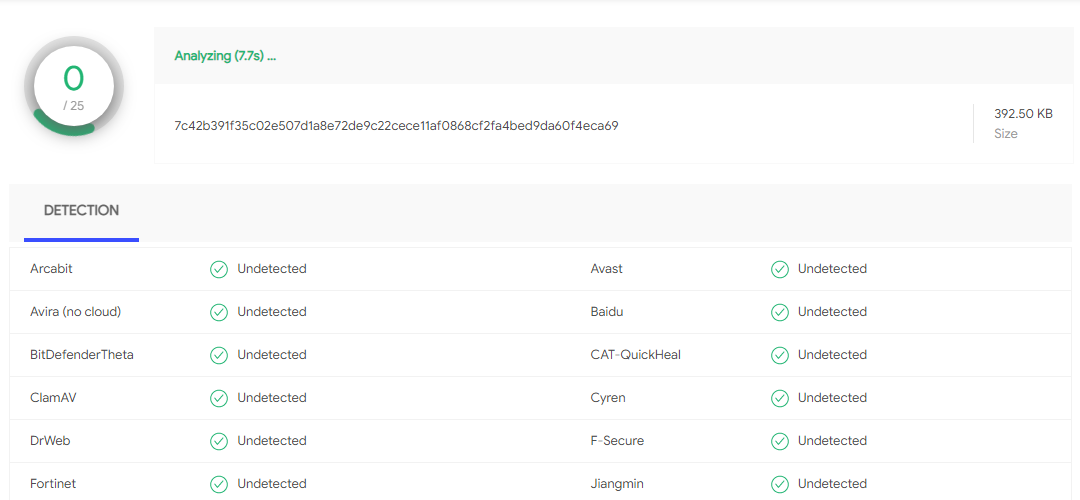This screenshot has width=1080, height=500.
Task: Click the Avira (no cloud) engine name
Action: pyautogui.click(x=76, y=311)
